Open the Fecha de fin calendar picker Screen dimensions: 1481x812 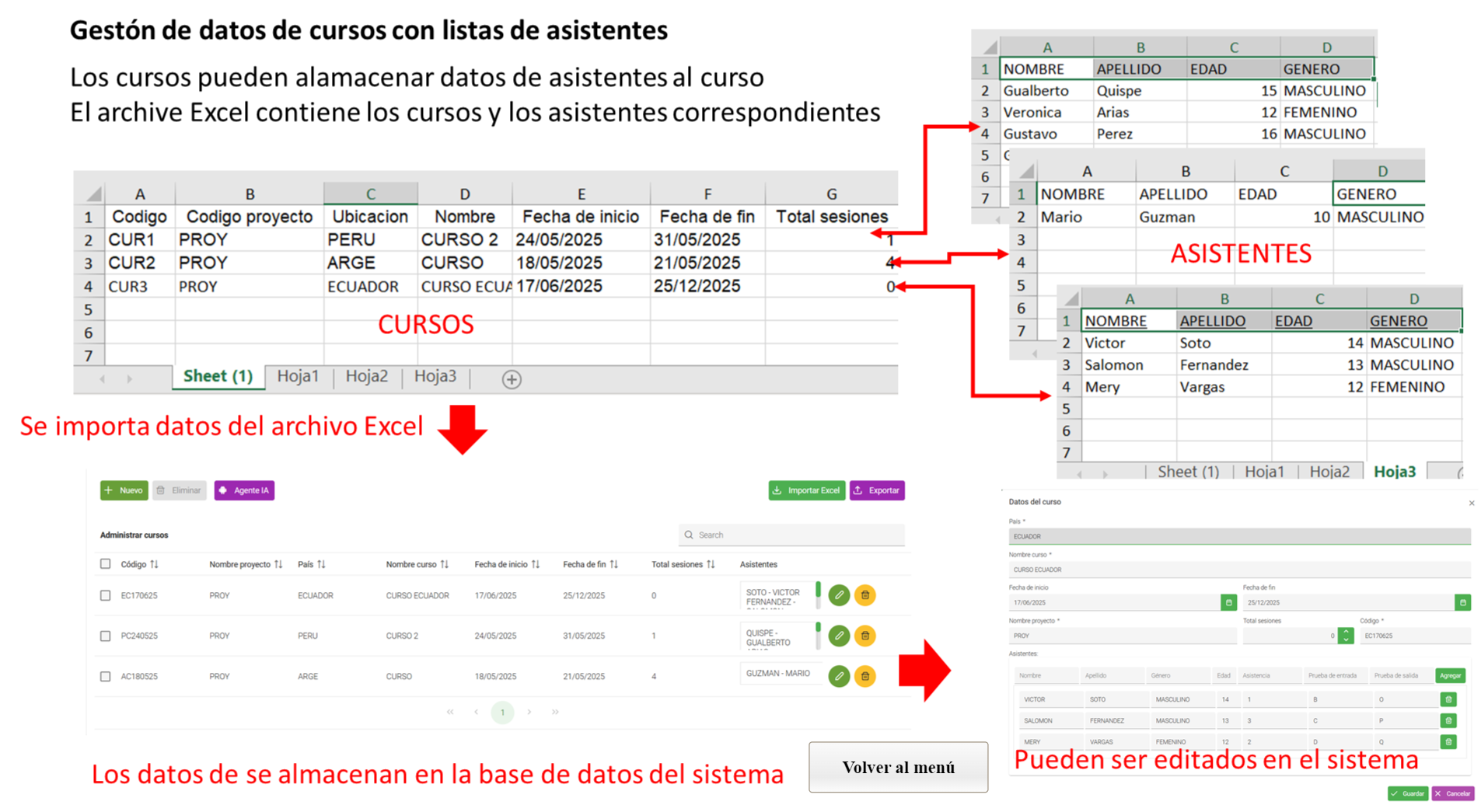(1462, 602)
